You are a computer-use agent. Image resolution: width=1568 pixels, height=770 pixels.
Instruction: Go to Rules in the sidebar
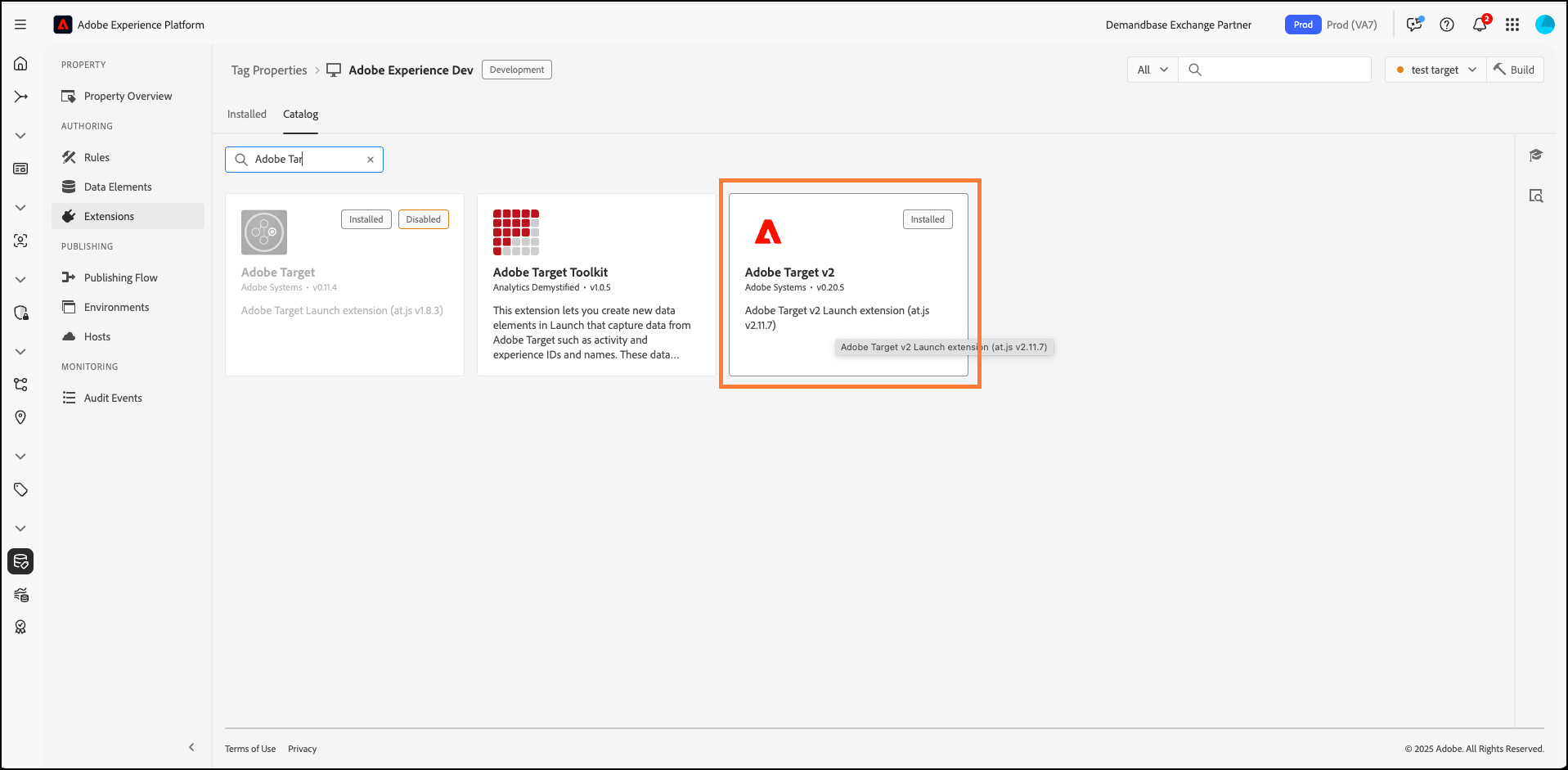coord(97,157)
